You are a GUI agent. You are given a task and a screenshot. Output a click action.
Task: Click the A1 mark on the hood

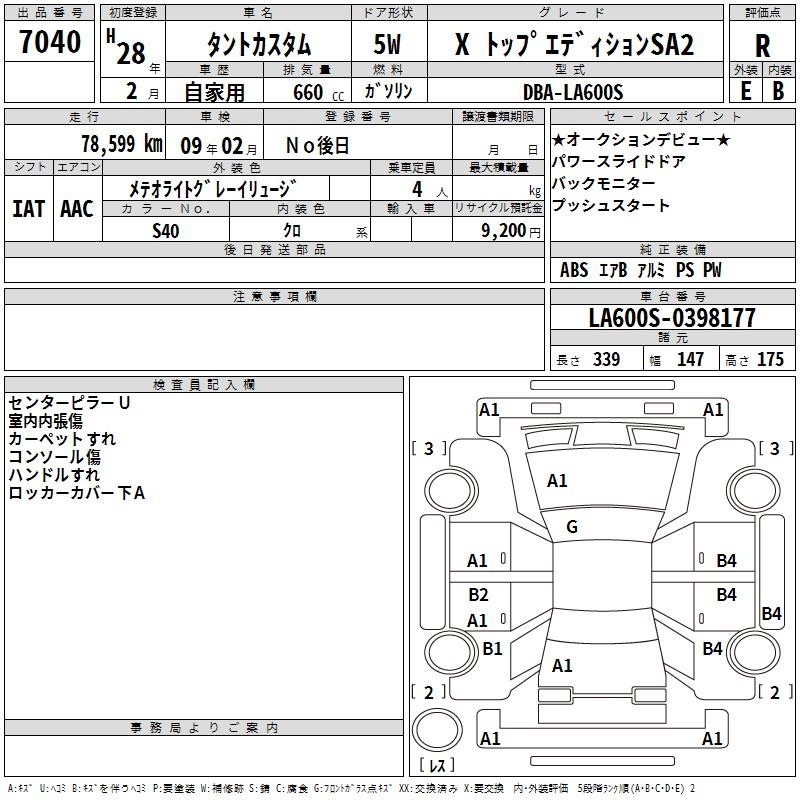[557, 481]
